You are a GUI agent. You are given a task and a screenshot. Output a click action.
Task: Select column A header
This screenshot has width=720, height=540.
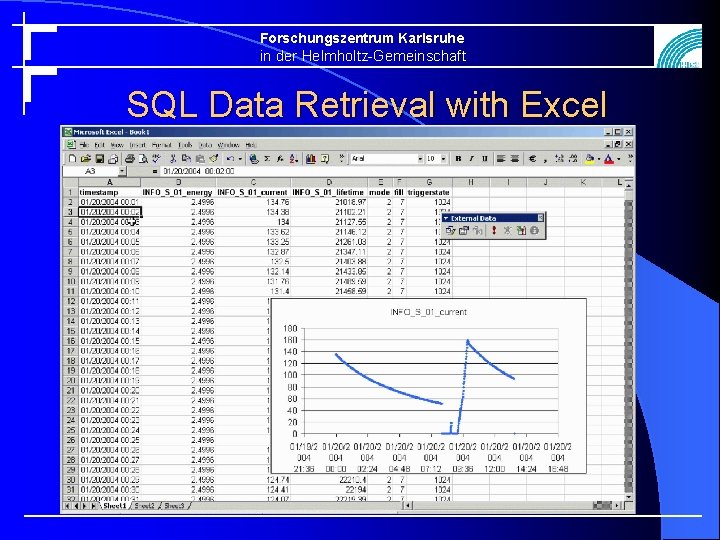[x=110, y=183]
